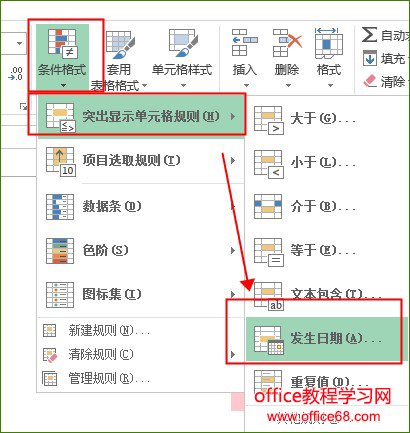The image size is (410, 433).
Task: Select 等于(E)... equal to rule
Action: 305,251
